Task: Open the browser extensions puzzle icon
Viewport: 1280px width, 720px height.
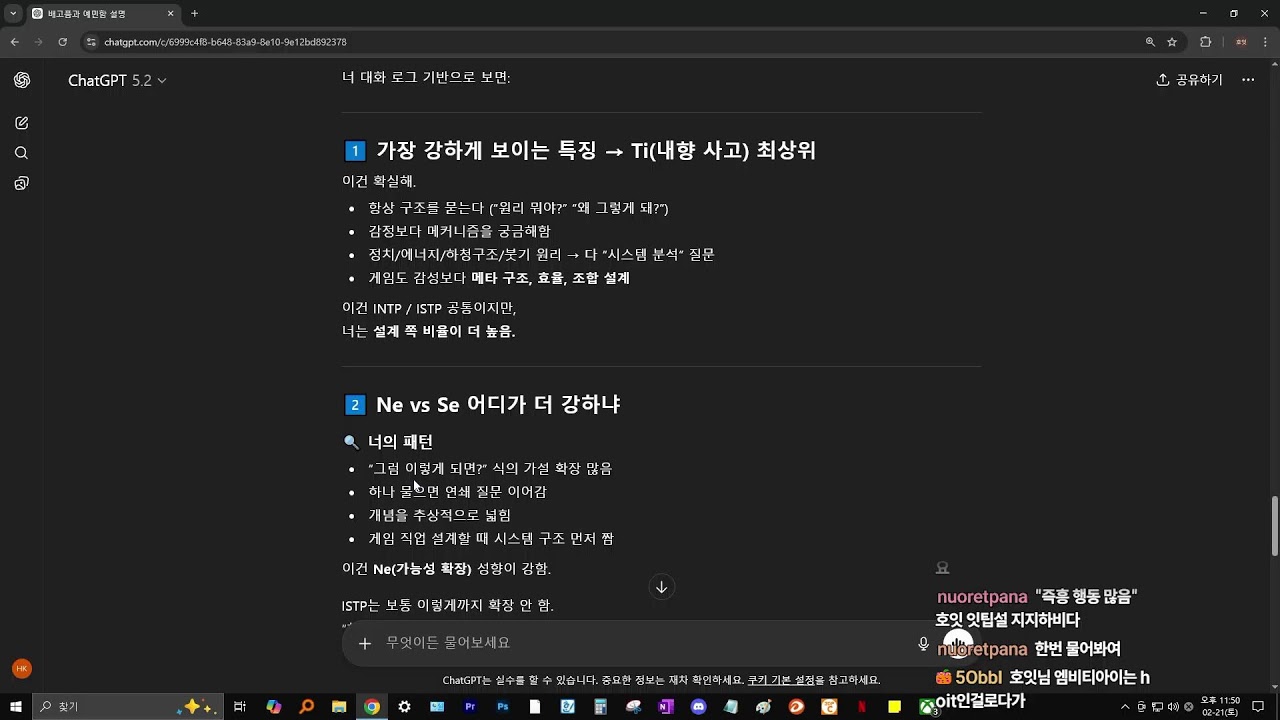Action: pyautogui.click(x=1205, y=42)
